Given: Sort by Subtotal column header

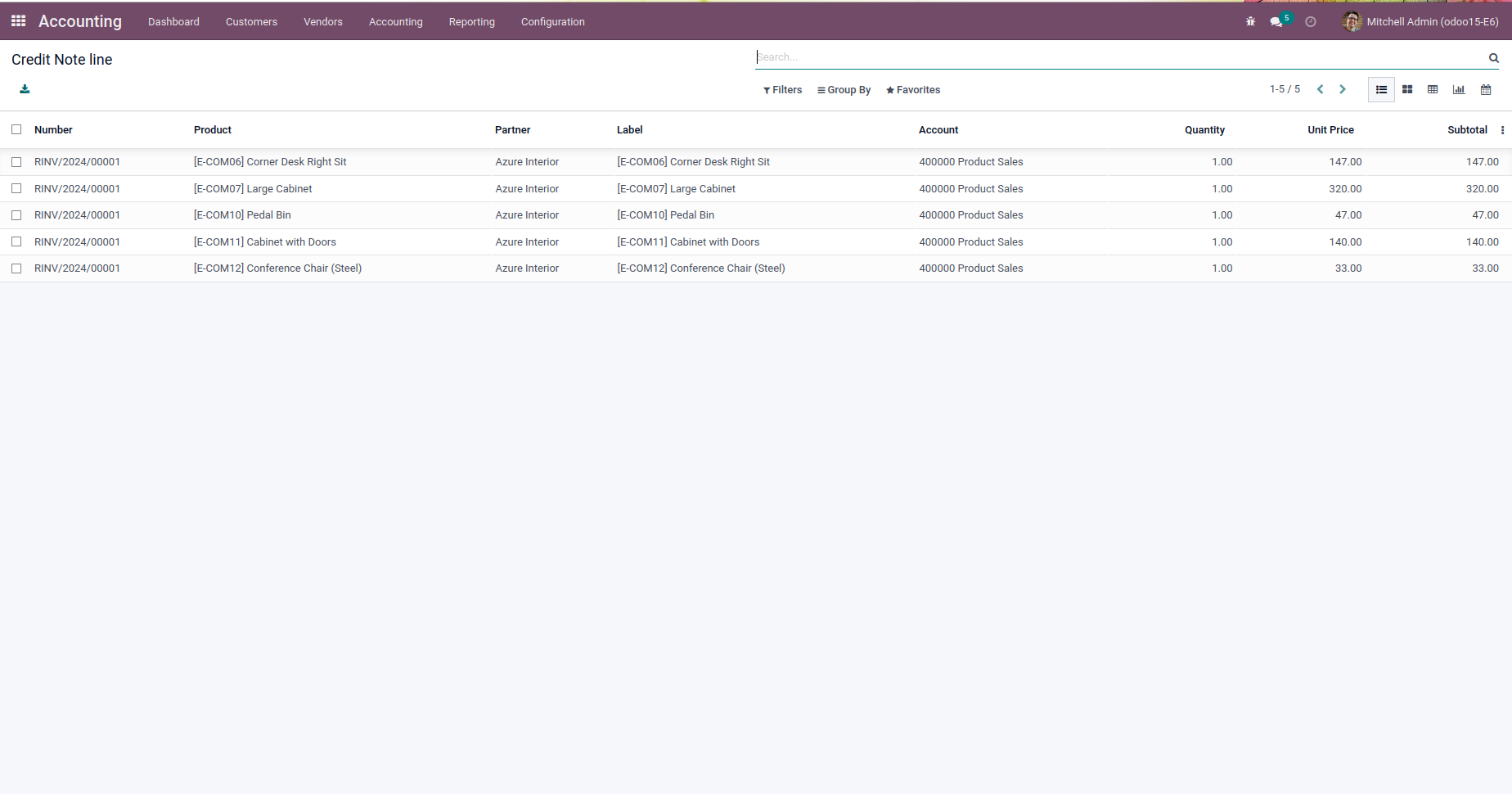Looking at the screenshot, I should tap(1467, 130).
